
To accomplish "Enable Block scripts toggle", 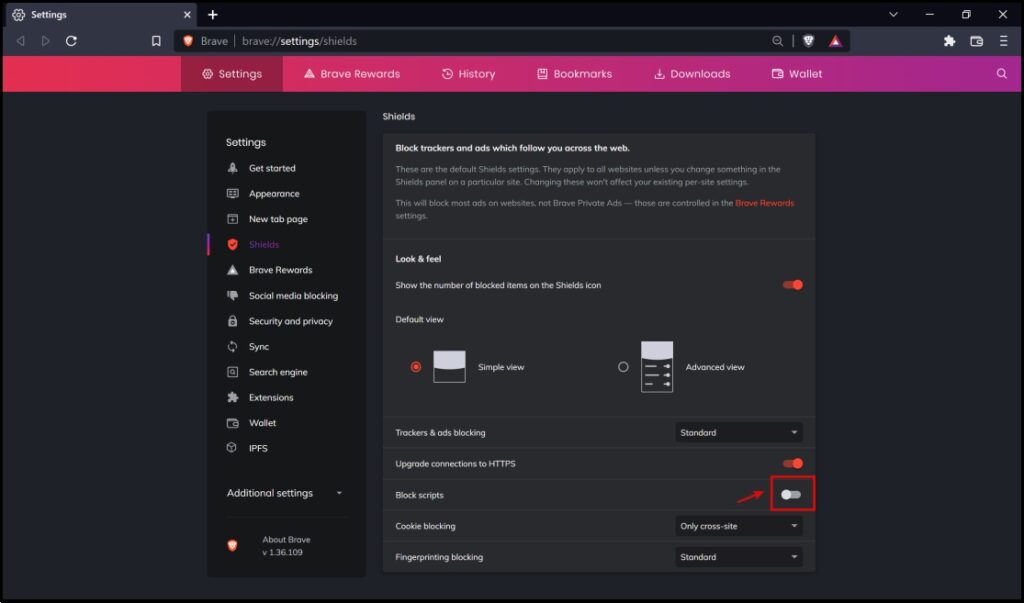I will (791, 495).
